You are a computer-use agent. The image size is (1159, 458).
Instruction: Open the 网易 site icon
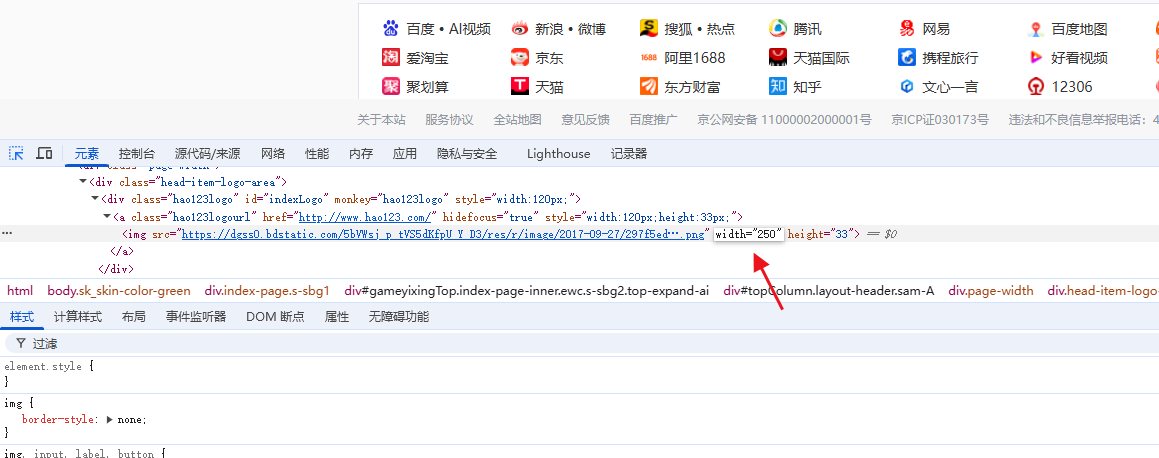coord(907,29)
